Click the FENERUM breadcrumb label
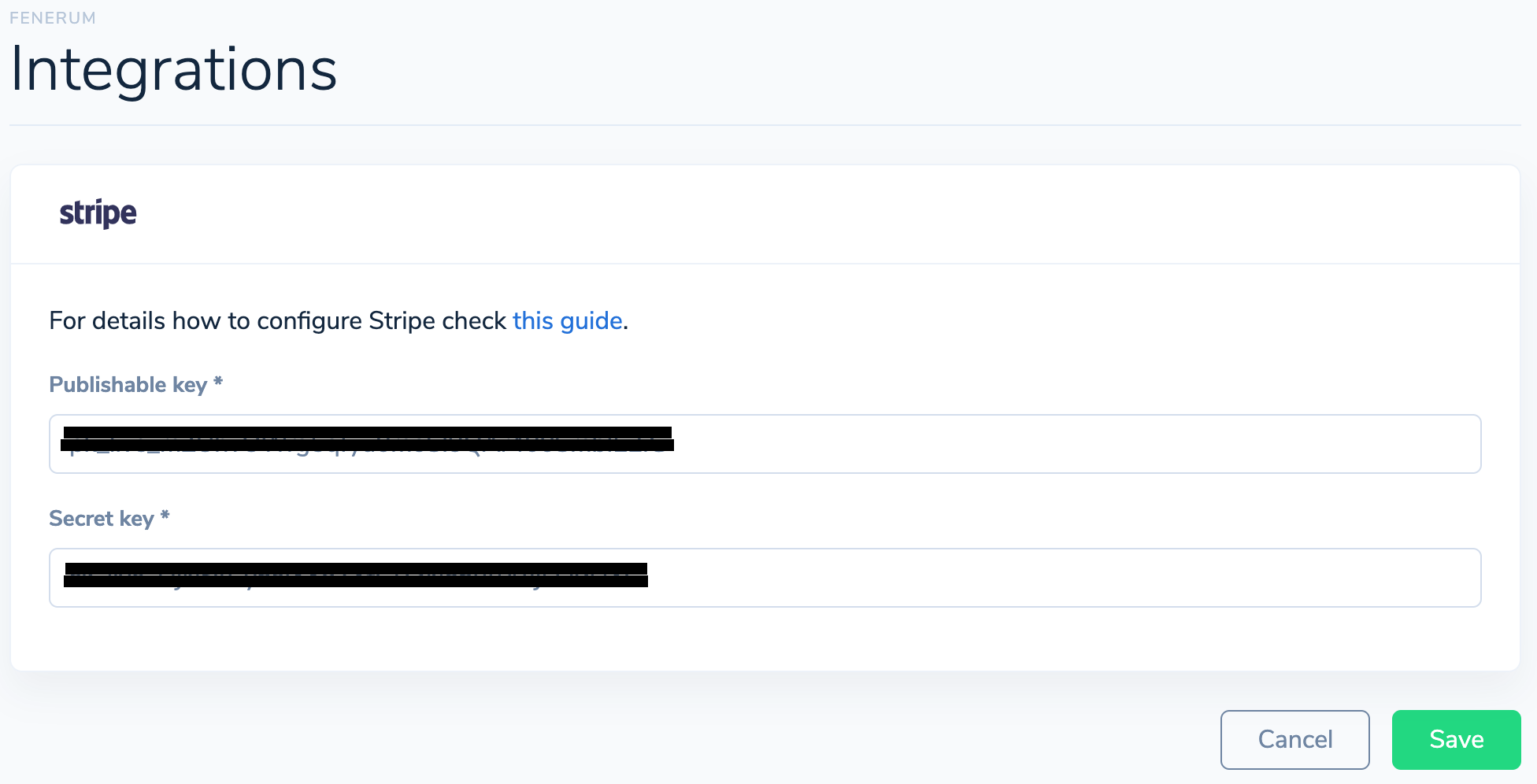This screenshot has width=1537, height=784. [53, 18]
